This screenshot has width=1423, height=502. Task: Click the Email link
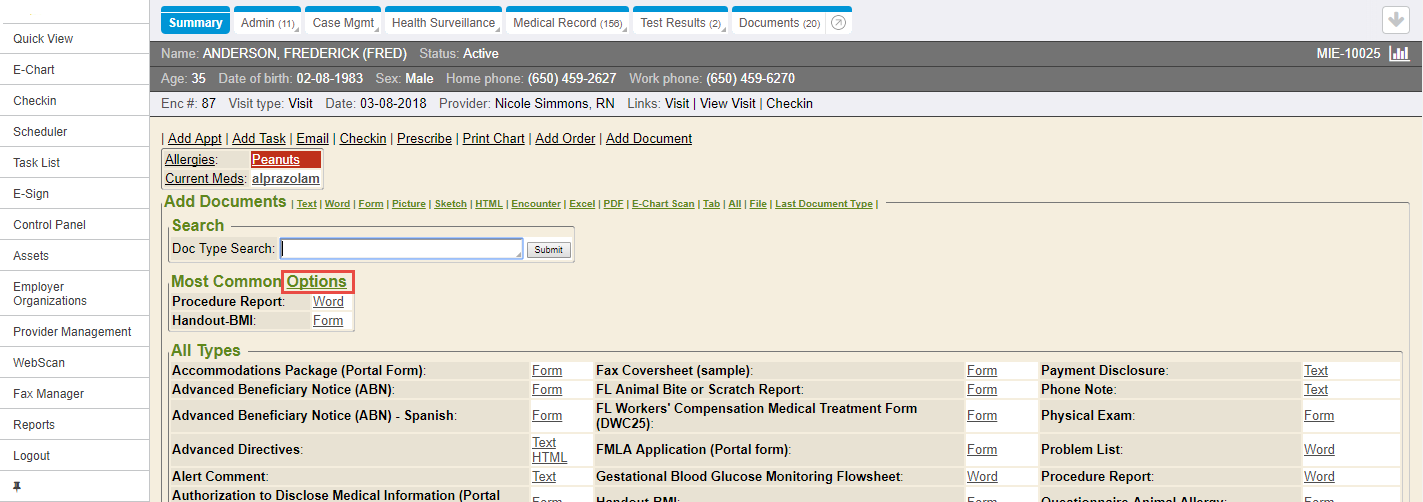[x=312, y=139]
